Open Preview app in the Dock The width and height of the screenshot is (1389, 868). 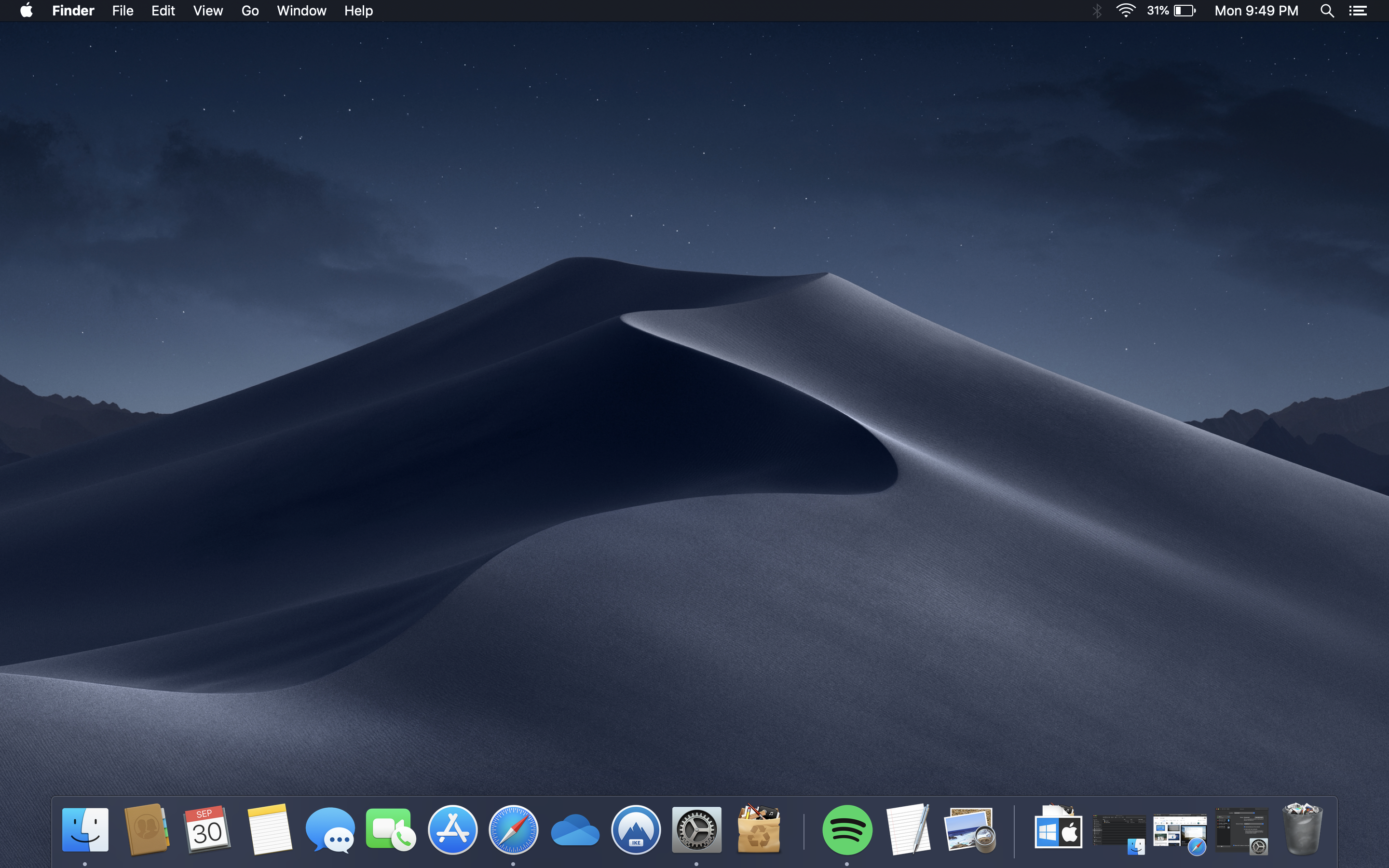click(969, 830)
